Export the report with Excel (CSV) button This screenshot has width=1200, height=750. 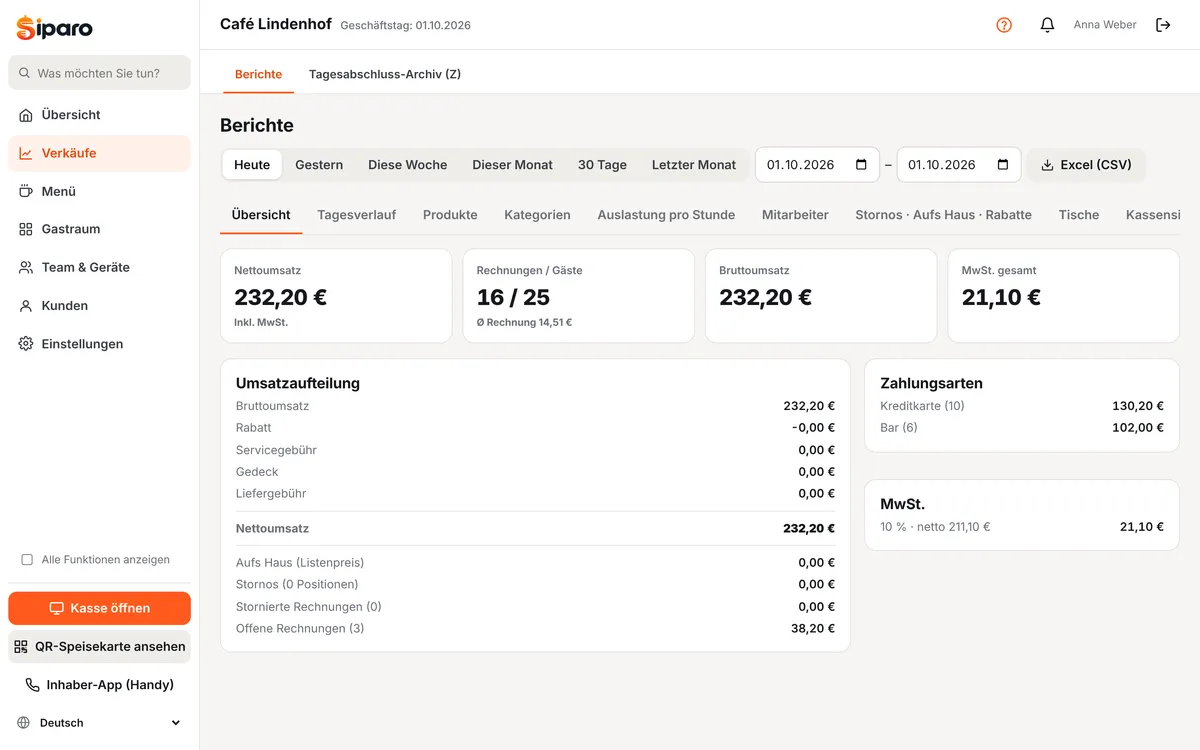1086,165
